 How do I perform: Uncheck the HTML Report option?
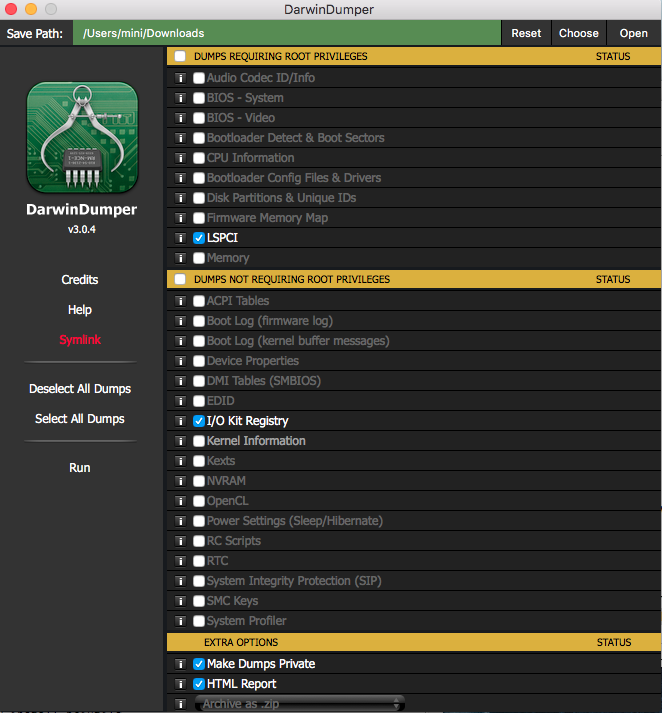[x=199, y=684]
